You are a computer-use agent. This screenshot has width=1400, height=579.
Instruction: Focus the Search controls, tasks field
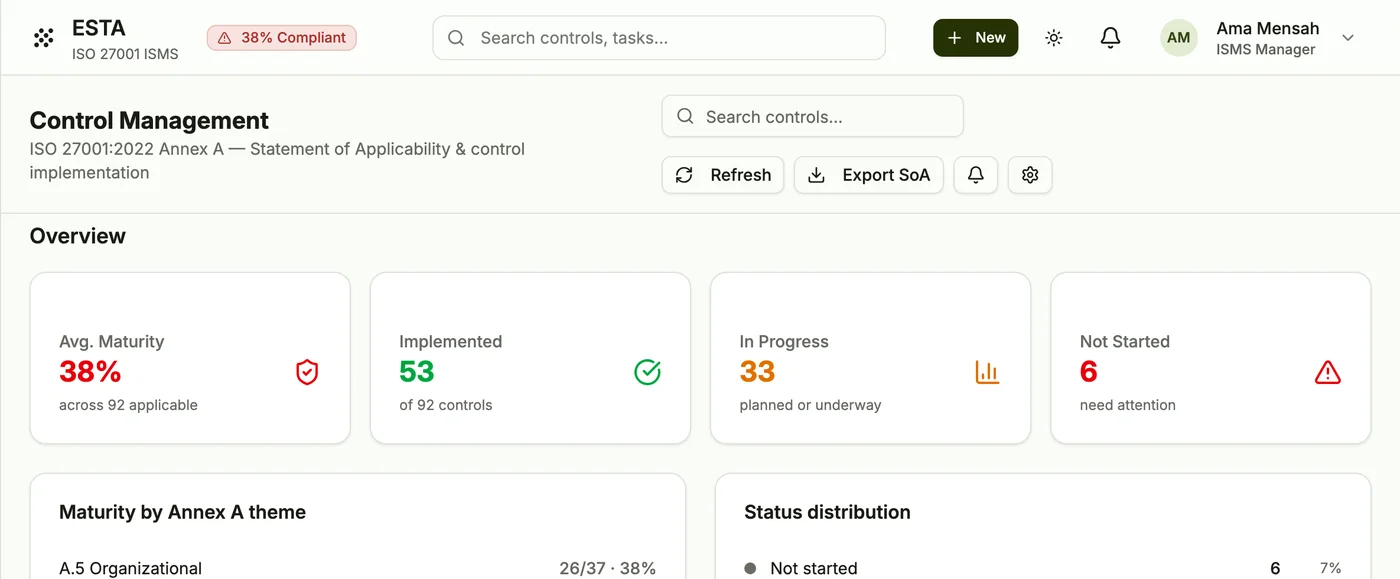pos(659,38)
